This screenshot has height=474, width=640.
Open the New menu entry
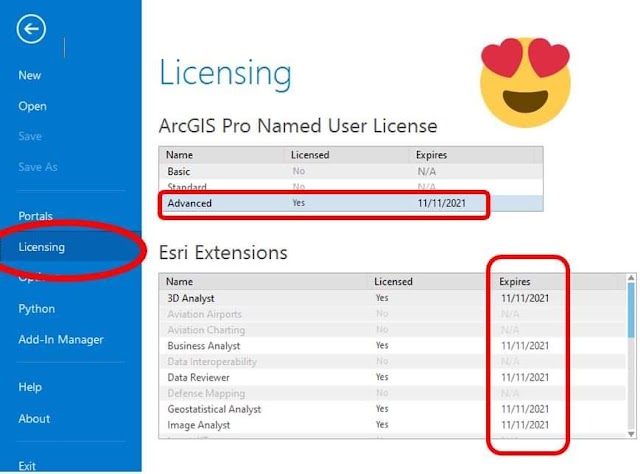point(29,76)
